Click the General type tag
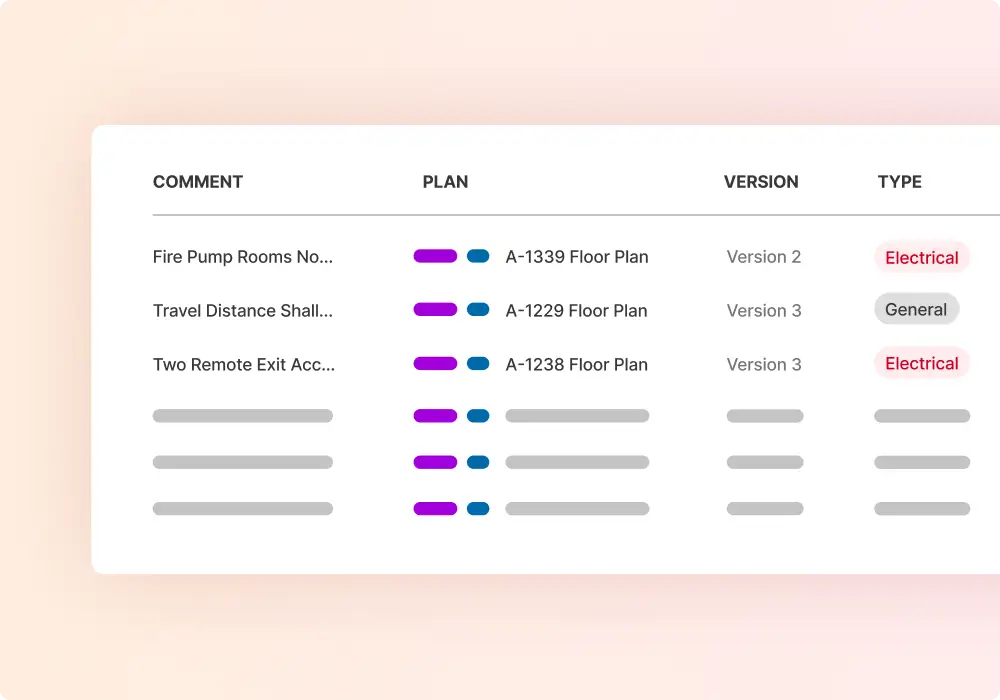 [916, 310]
